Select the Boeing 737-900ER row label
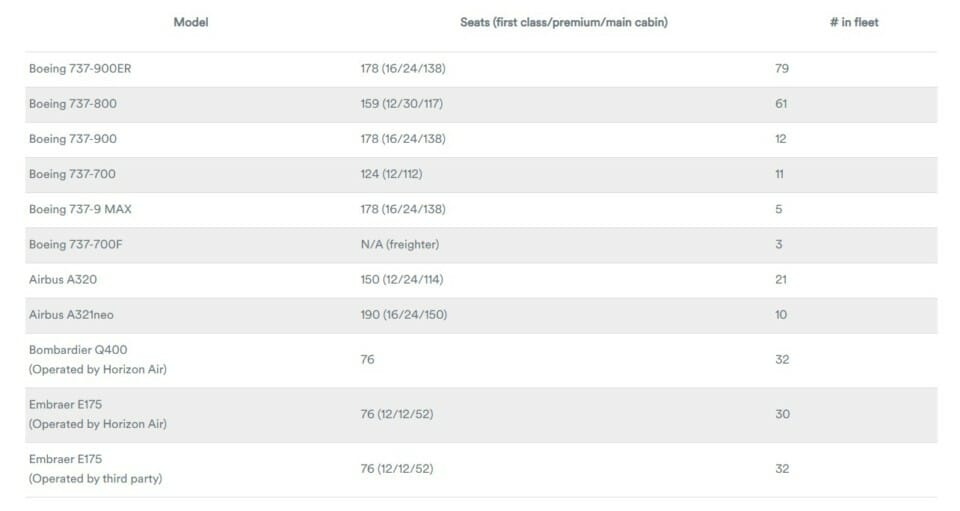Screen dimensions: 960x511 point(80,69)
